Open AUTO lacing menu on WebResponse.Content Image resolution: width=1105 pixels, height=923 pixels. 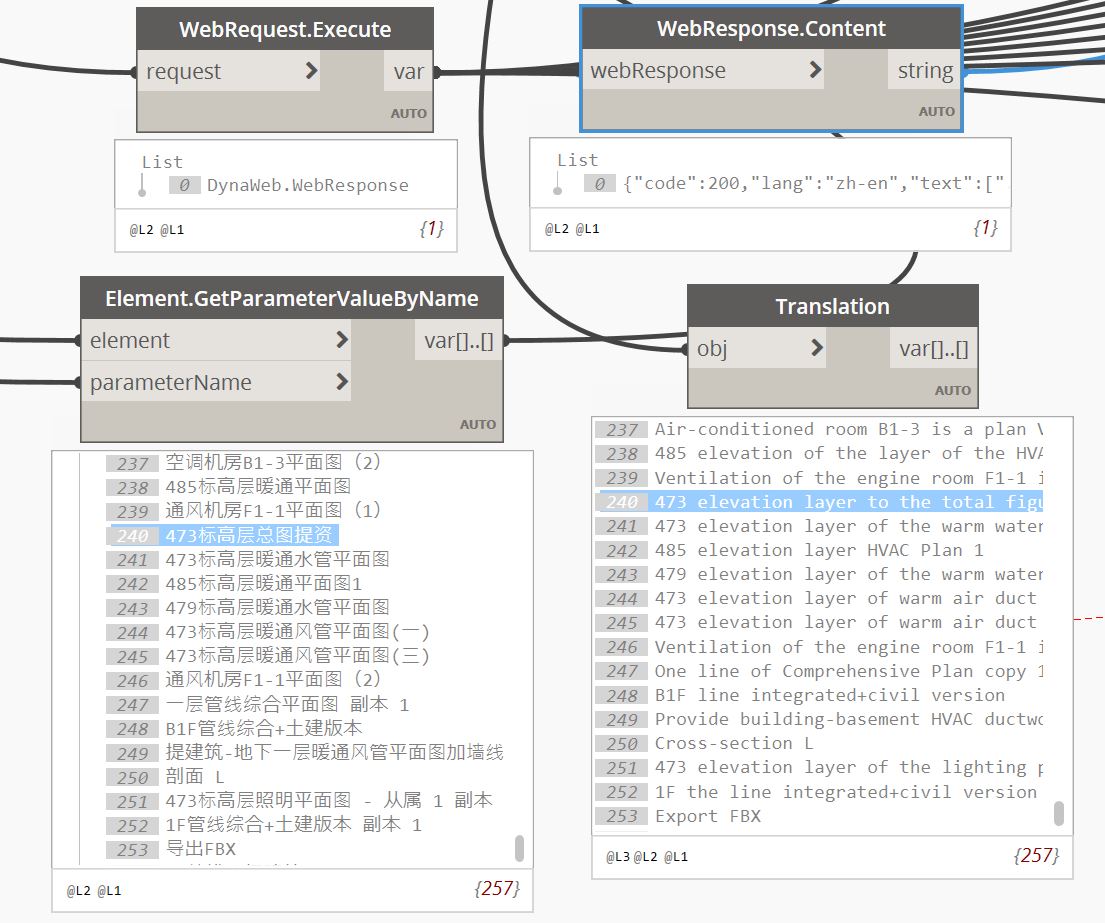[x=937, y=111]
